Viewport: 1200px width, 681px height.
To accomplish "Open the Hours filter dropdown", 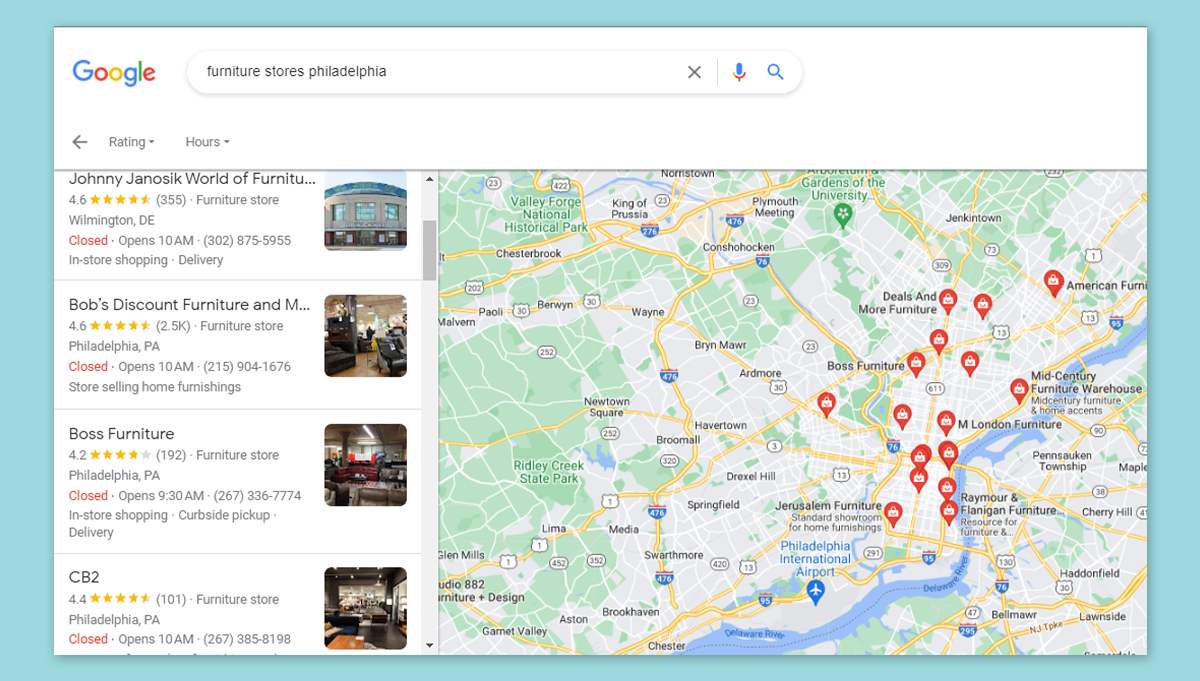I will coord(207,142).
